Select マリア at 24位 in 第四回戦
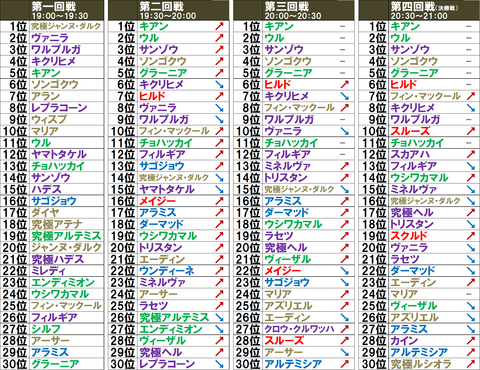The image size is (480, 370). [x=404, y=294]
